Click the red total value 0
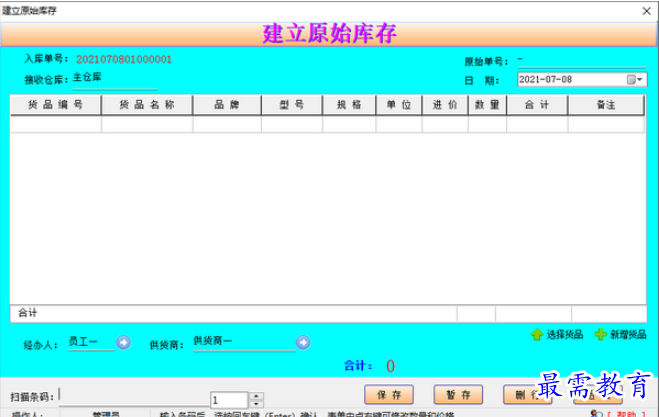The width and height of the screenshot is (659, 417). coord(390,366)
